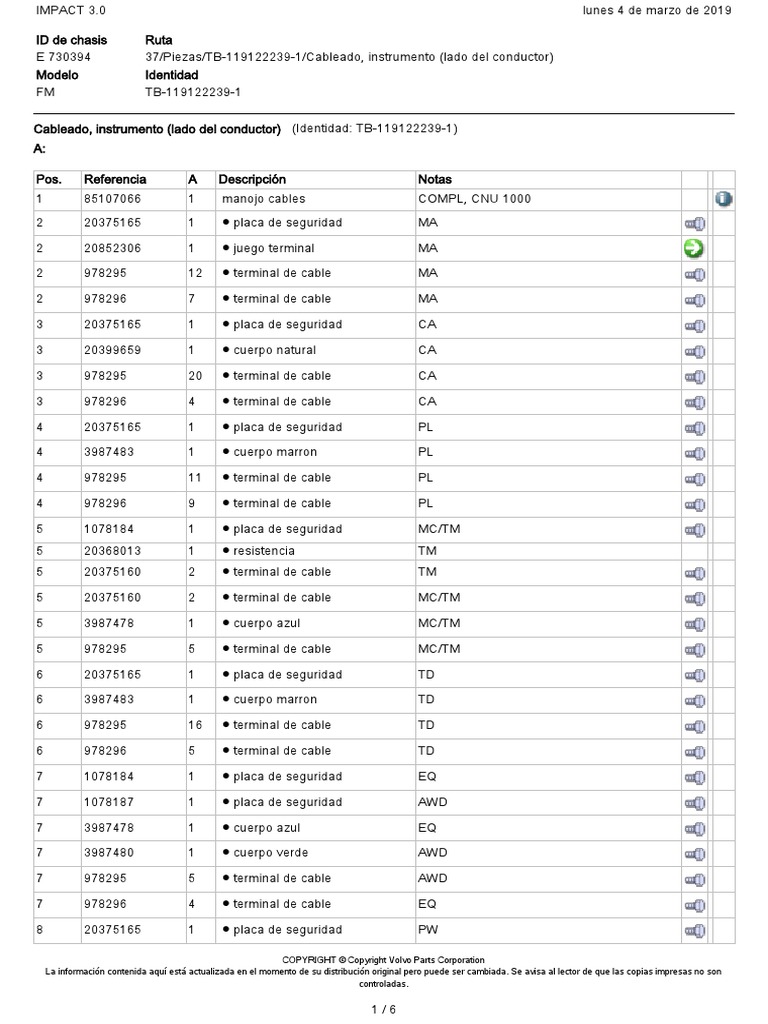Click the 1 / 6 page indicator
This screenshot has height=1024, width=768.
[384, 1009]
